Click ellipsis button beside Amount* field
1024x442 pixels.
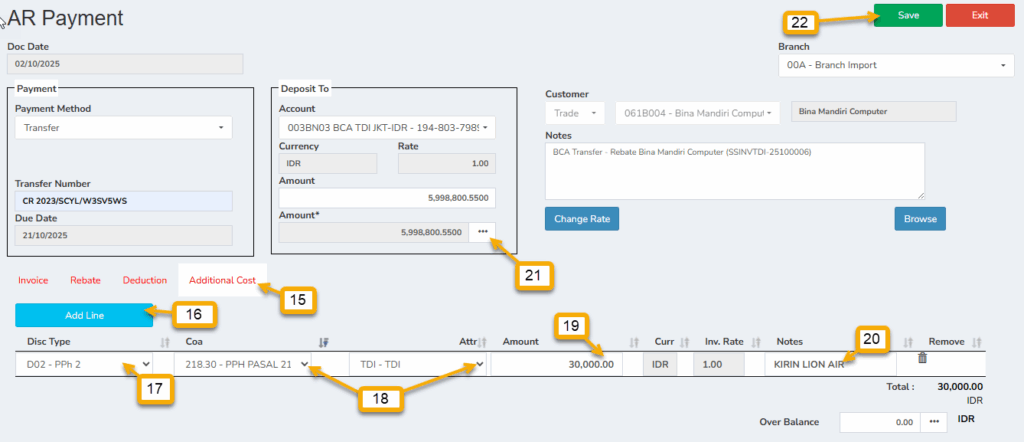tap(483, 232)
